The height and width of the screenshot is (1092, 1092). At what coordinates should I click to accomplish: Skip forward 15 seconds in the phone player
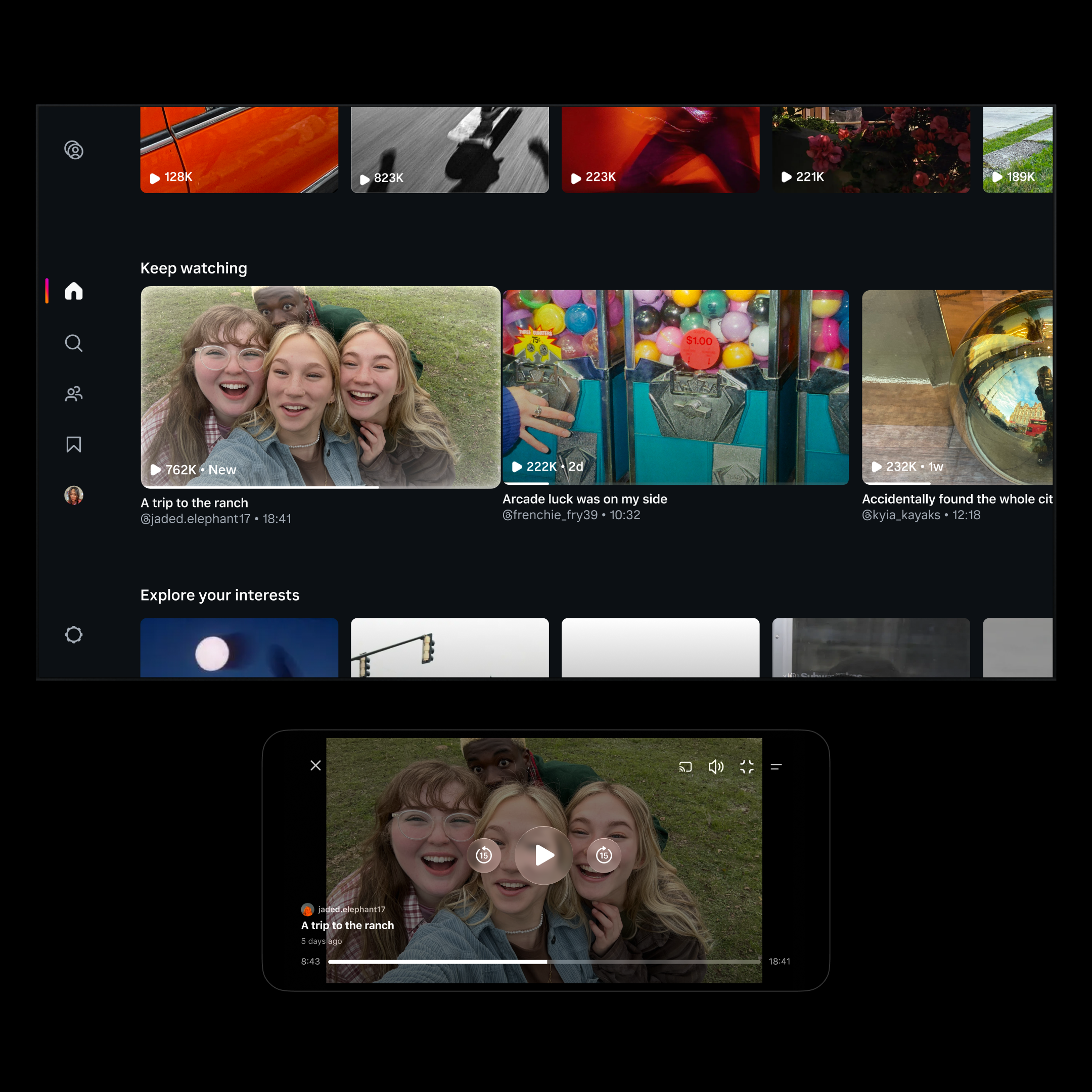pyautogui.click(x=604, y=855)
